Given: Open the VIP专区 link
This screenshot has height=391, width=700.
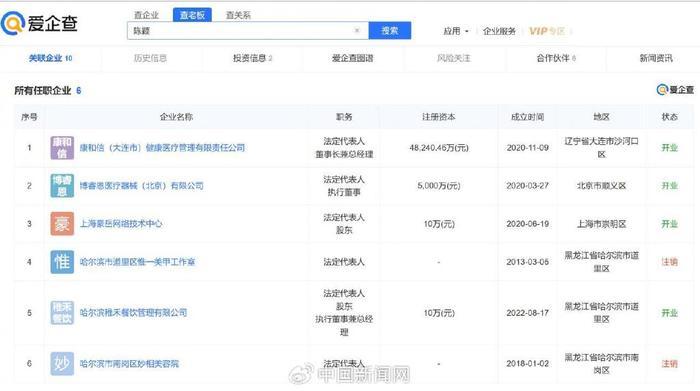Looking at the screenshot, I should [547, 31].
